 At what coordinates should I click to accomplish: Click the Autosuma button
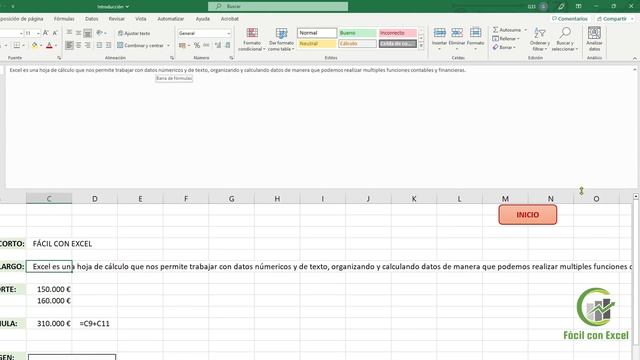coord(507,30)
